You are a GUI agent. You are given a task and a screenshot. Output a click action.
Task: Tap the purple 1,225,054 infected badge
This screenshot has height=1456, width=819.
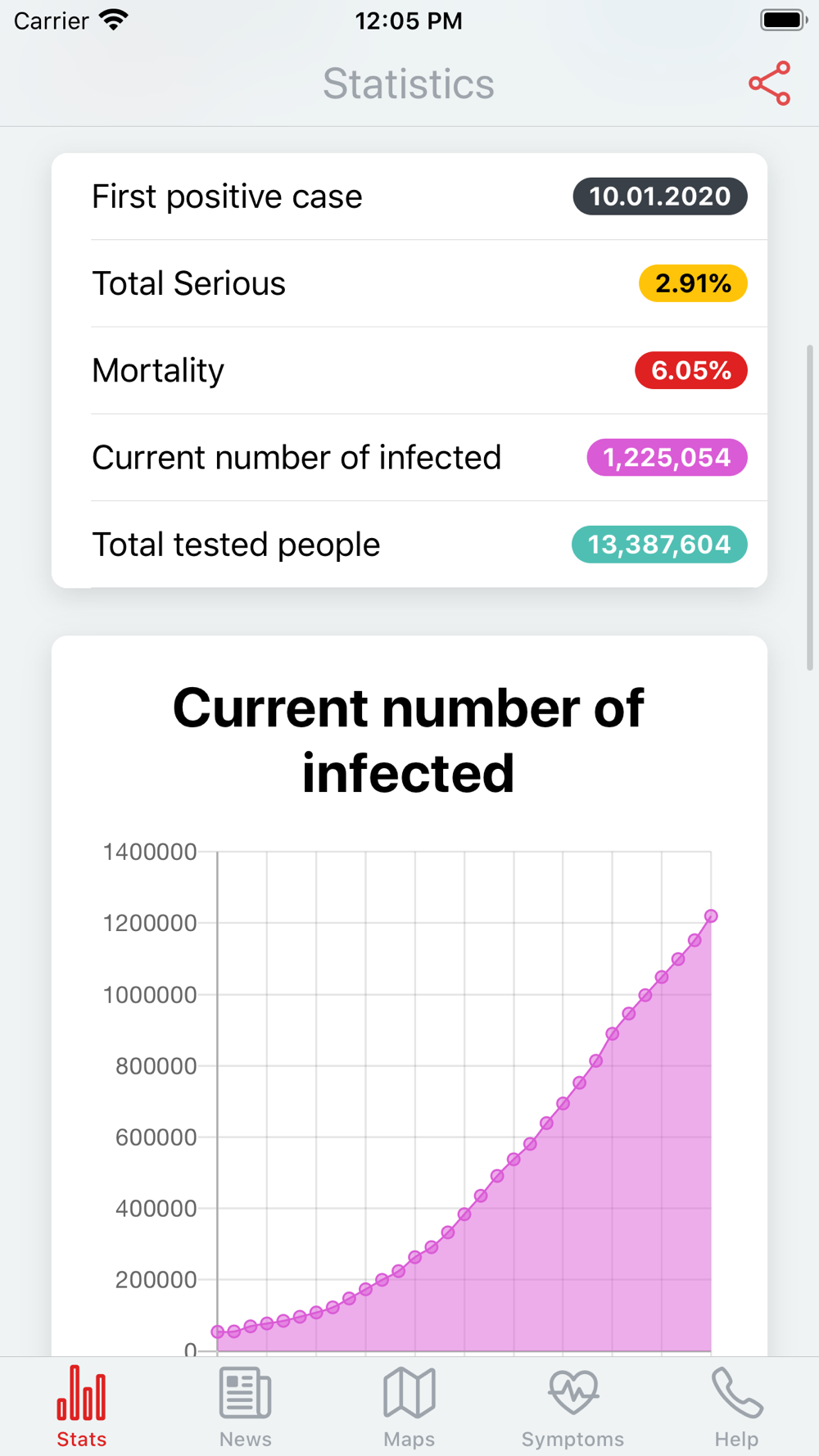coord(667,457)
